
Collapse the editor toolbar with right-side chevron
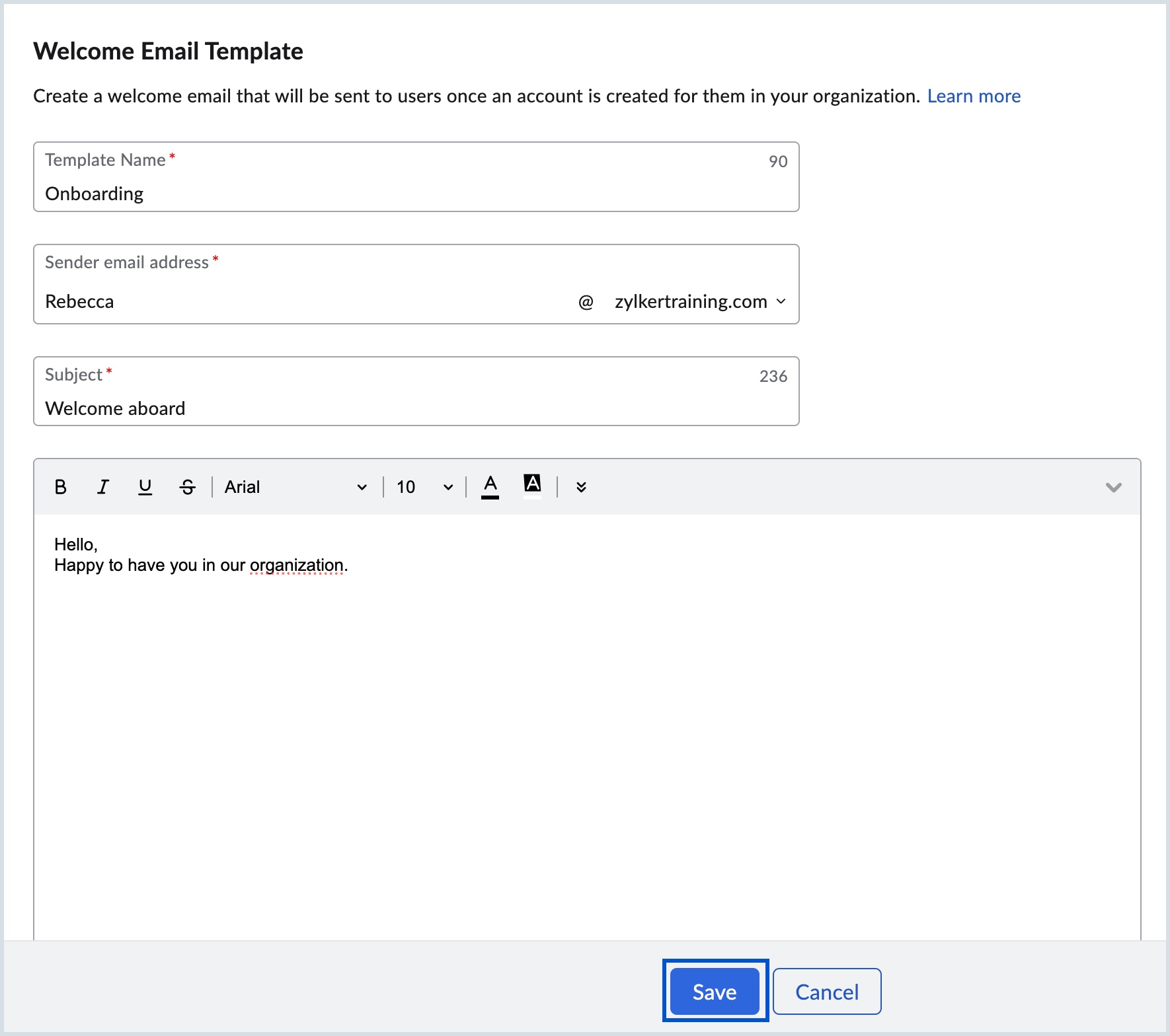(x=1113, y=488)
